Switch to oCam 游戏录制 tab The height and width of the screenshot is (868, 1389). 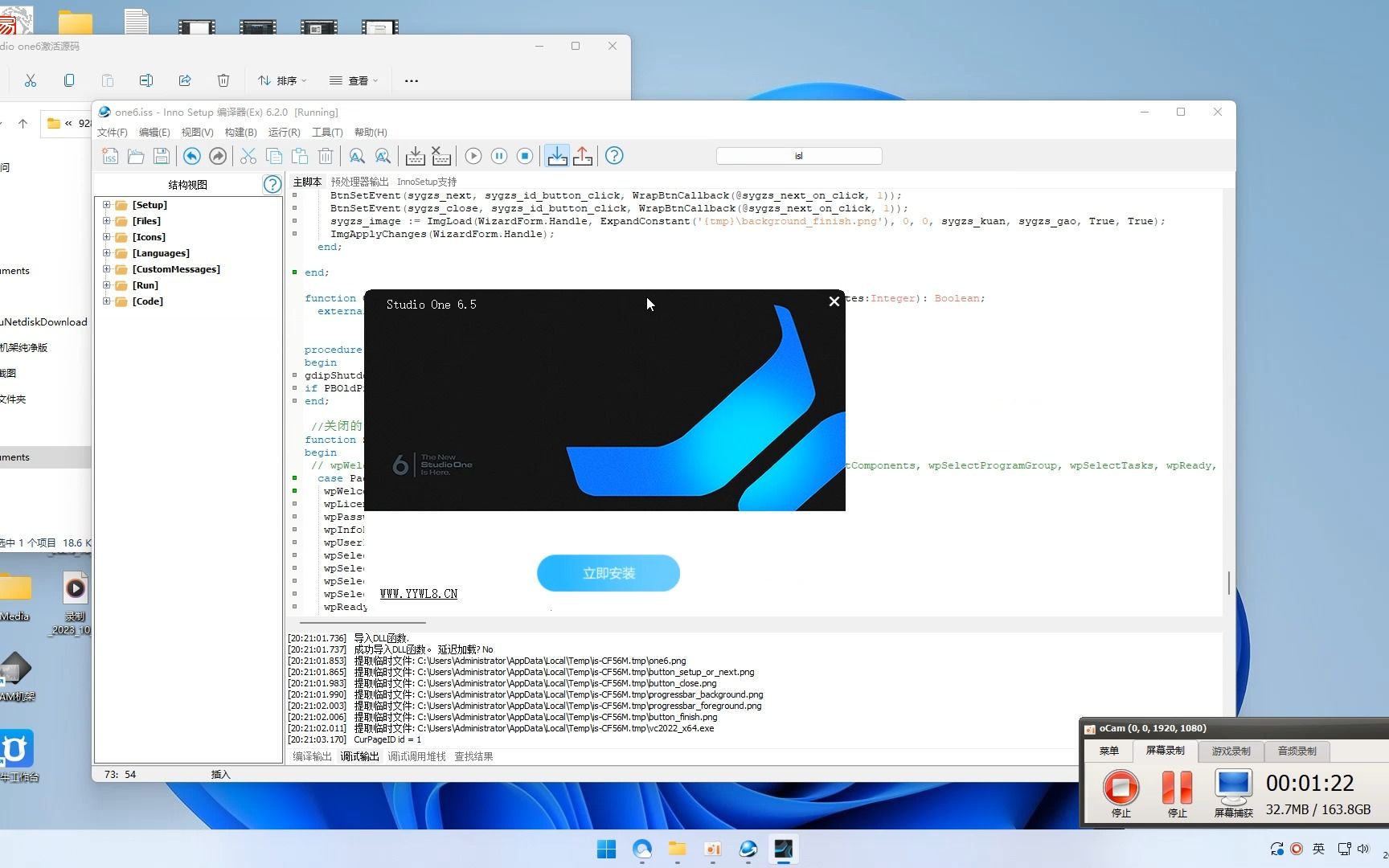point(1231,751)
